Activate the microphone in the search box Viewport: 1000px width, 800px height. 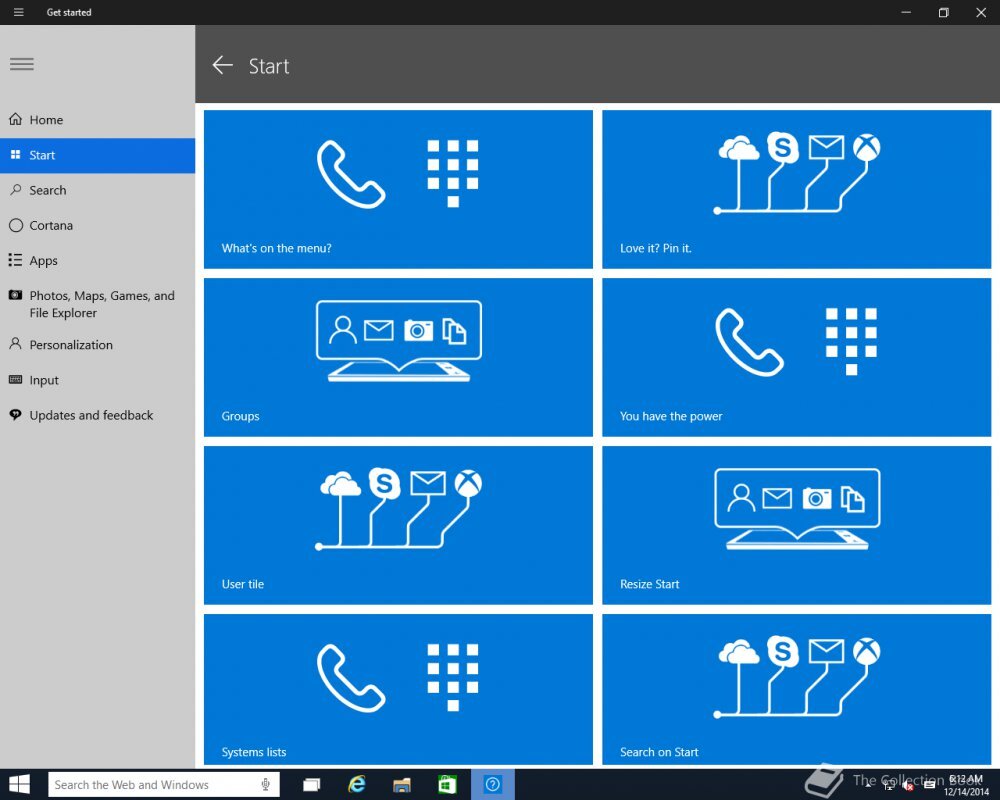coord(265,784)
